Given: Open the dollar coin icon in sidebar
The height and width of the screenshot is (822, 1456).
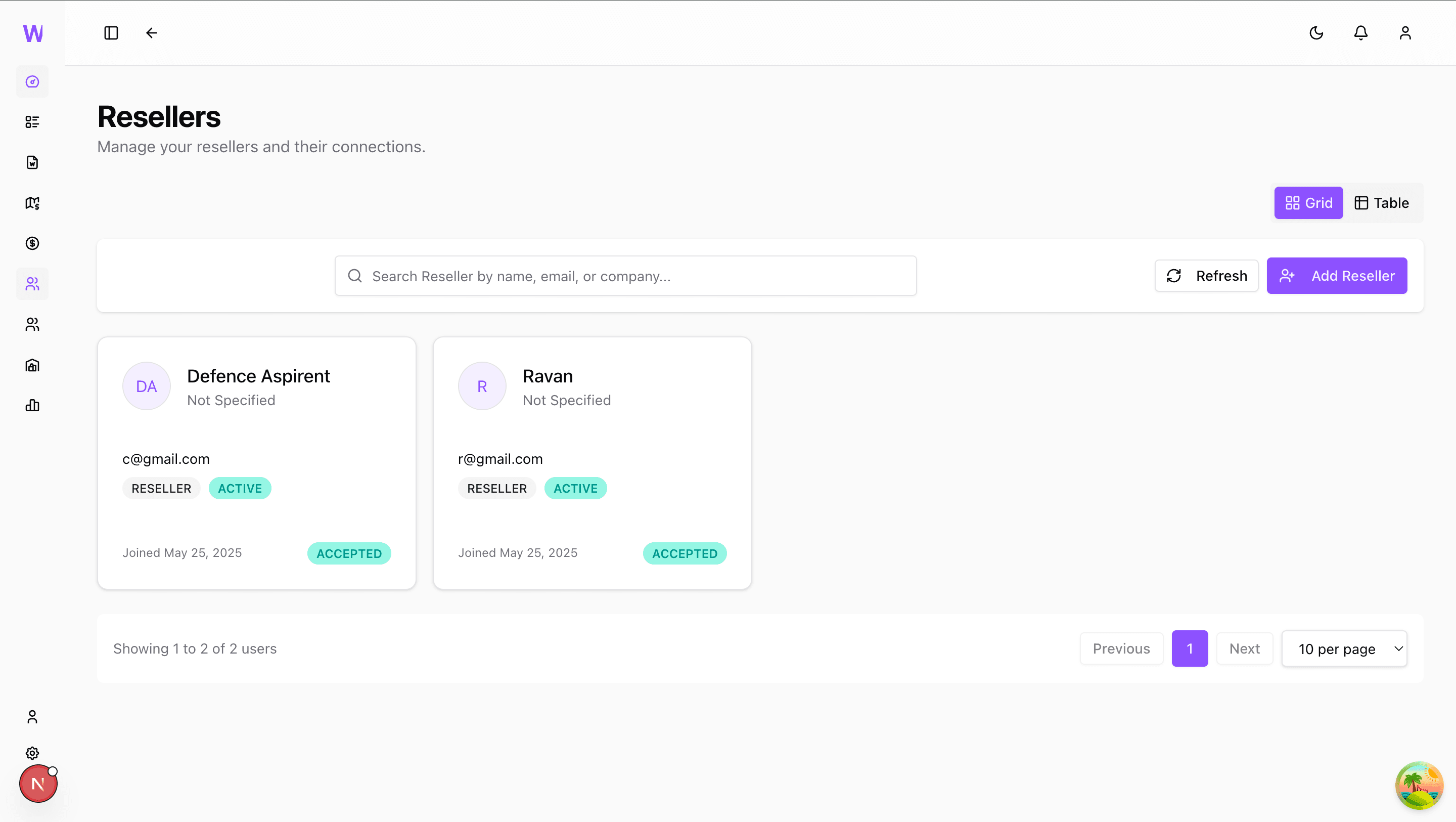Looking at the screenshot, I should tap(32, 243).
